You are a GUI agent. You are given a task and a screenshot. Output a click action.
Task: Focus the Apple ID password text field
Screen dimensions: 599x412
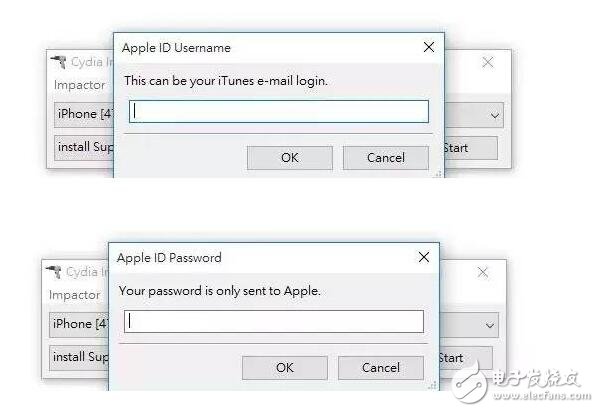(274, 321)
